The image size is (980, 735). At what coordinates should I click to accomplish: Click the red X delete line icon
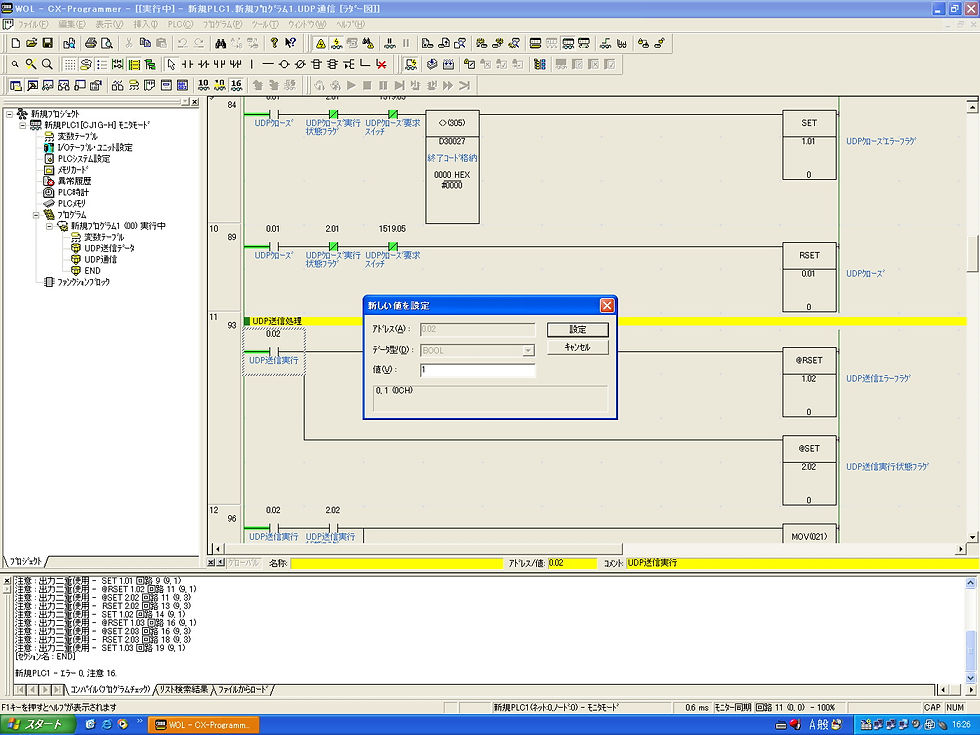click(381, 64)
